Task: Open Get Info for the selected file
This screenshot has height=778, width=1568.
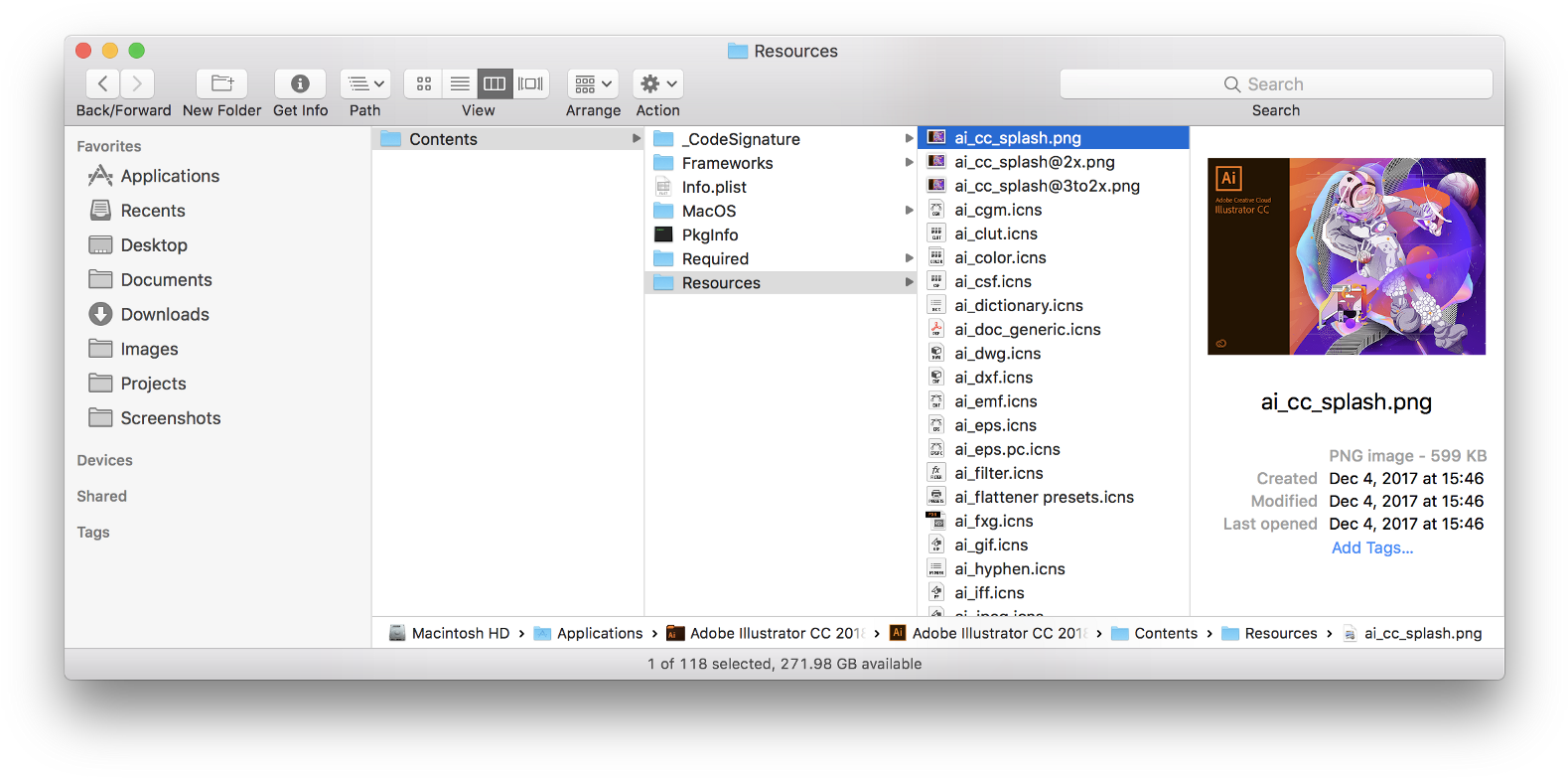Action: pyautogui.click(x=300, y=84)
